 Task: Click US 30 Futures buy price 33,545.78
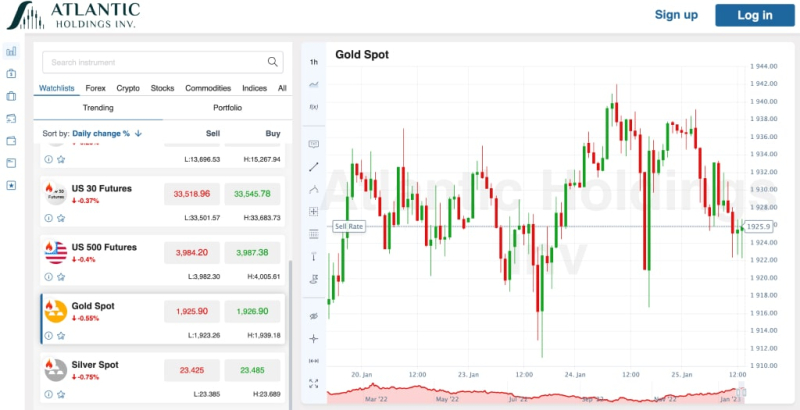tap(253, 194)
